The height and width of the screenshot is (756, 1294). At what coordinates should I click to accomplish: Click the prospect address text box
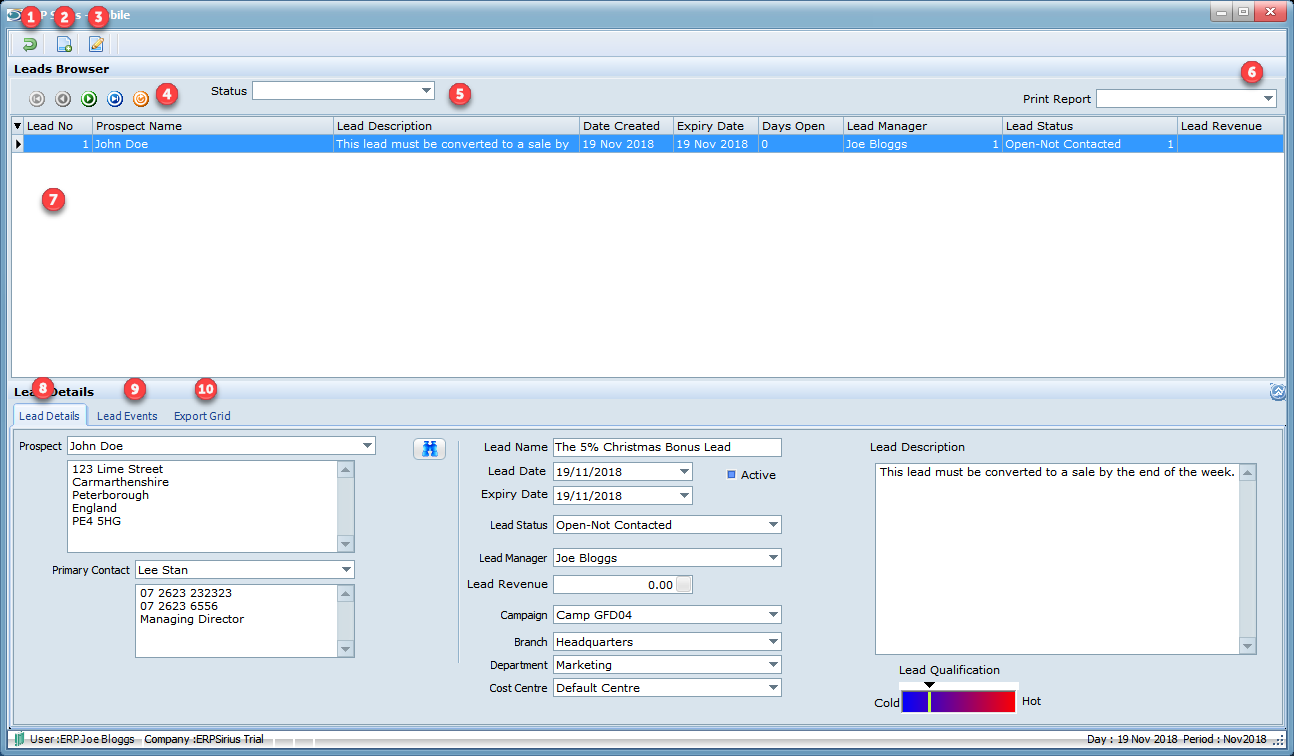click(x=203, y=506)
